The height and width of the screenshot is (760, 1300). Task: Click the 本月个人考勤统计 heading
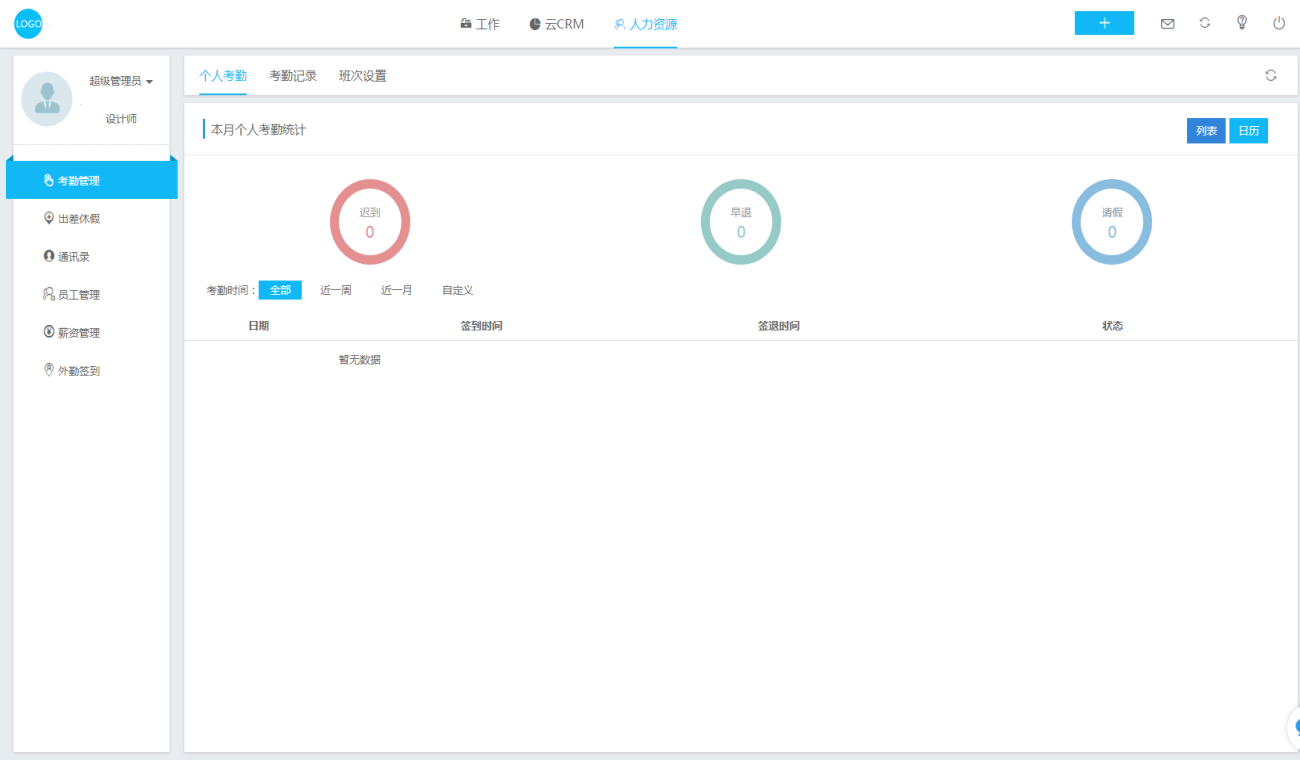[258, 130]
